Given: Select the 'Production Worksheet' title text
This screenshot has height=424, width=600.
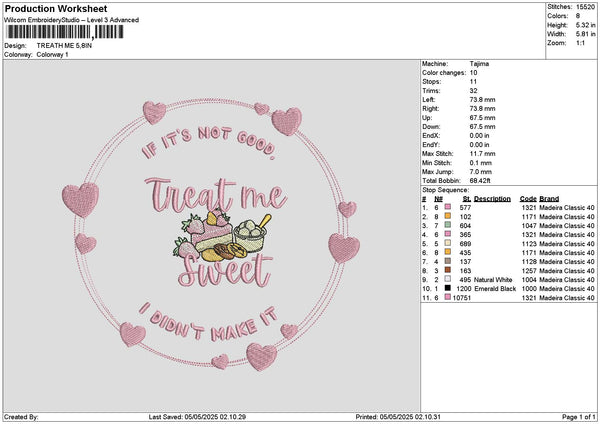Looking at the screenshot, I should point(56,8).
